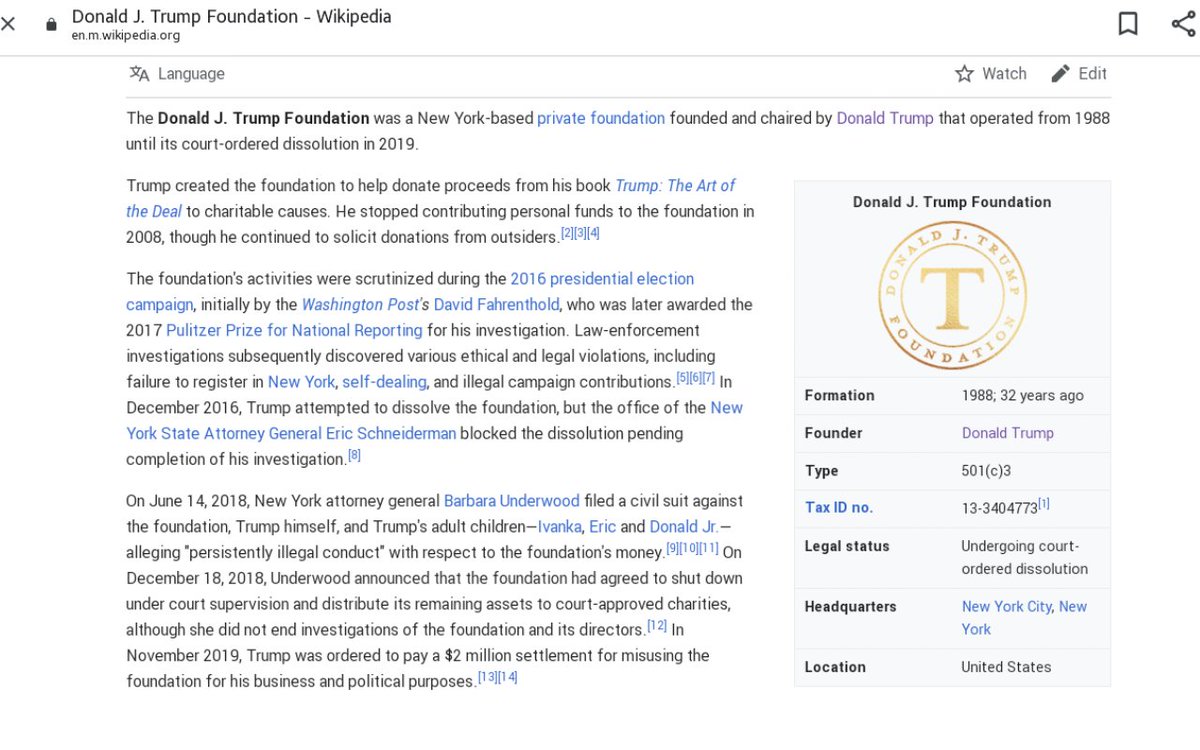
Task: Click the Edit pencil icon
Action: [1061, 73]
